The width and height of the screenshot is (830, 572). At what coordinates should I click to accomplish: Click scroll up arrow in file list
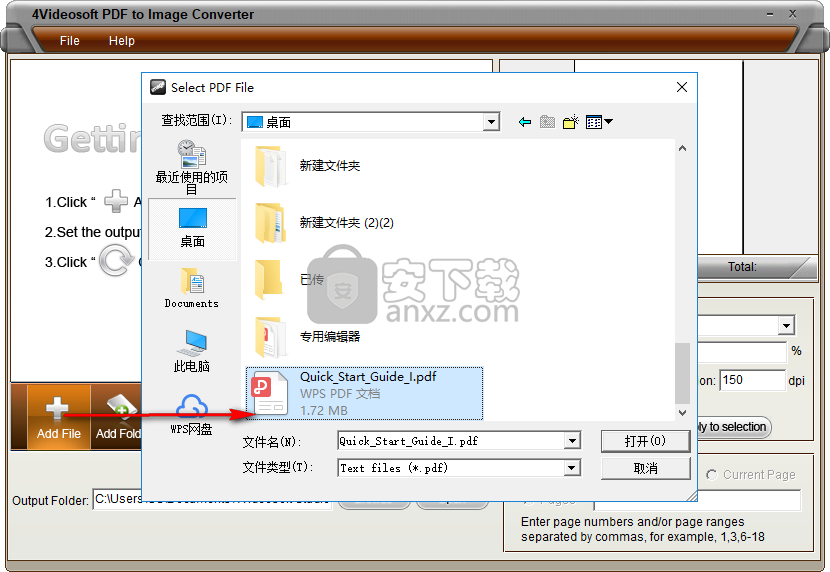point(682,149)
